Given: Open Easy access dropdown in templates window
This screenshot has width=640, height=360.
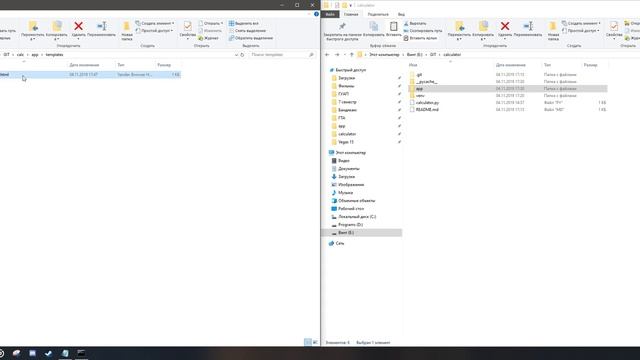Looking at the screenshot, I should tap(154, 31).
